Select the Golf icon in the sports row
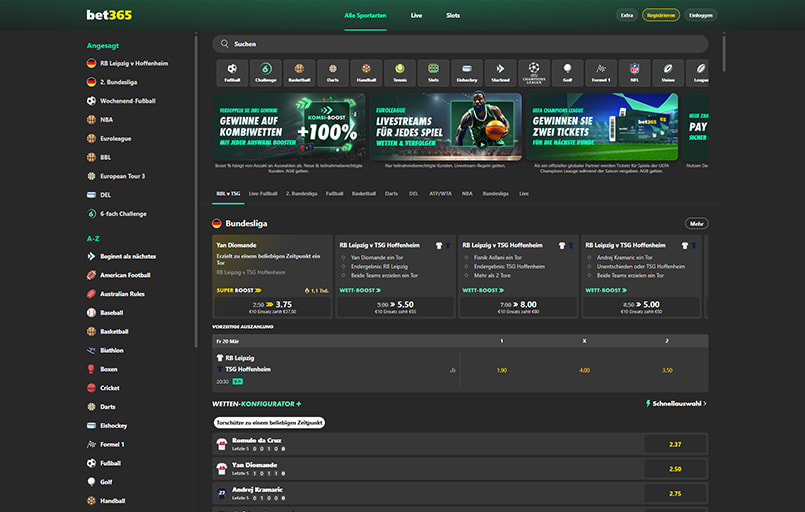 tap(567, 72)
